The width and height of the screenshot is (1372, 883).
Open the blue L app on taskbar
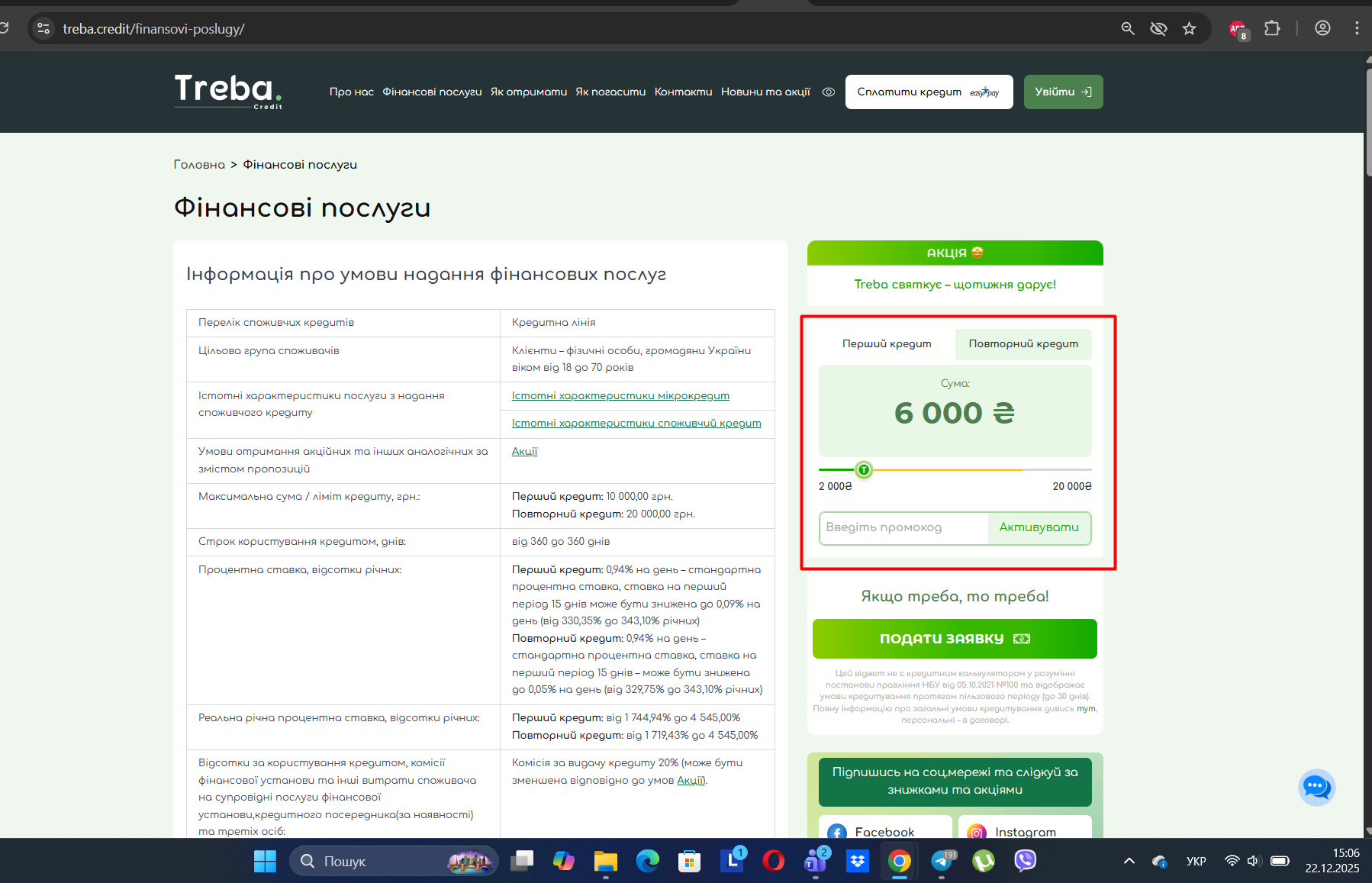click(x=732, y=861)
